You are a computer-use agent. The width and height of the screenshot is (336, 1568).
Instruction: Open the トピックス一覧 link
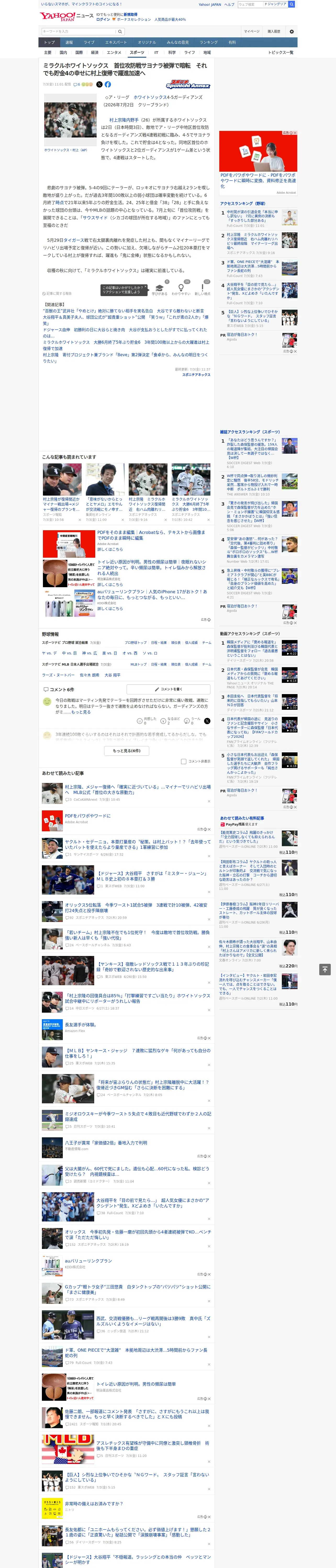point(281,52)
